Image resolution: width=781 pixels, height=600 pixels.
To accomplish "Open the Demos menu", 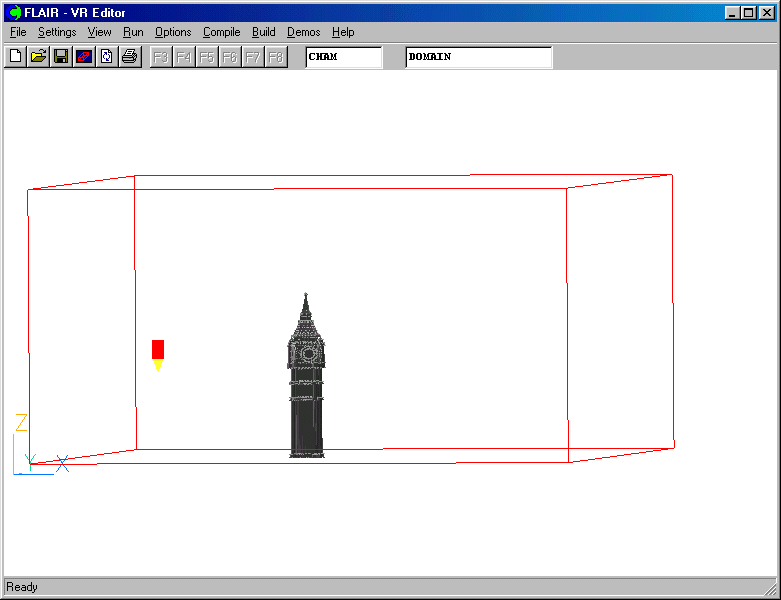I will click(303, 32).
